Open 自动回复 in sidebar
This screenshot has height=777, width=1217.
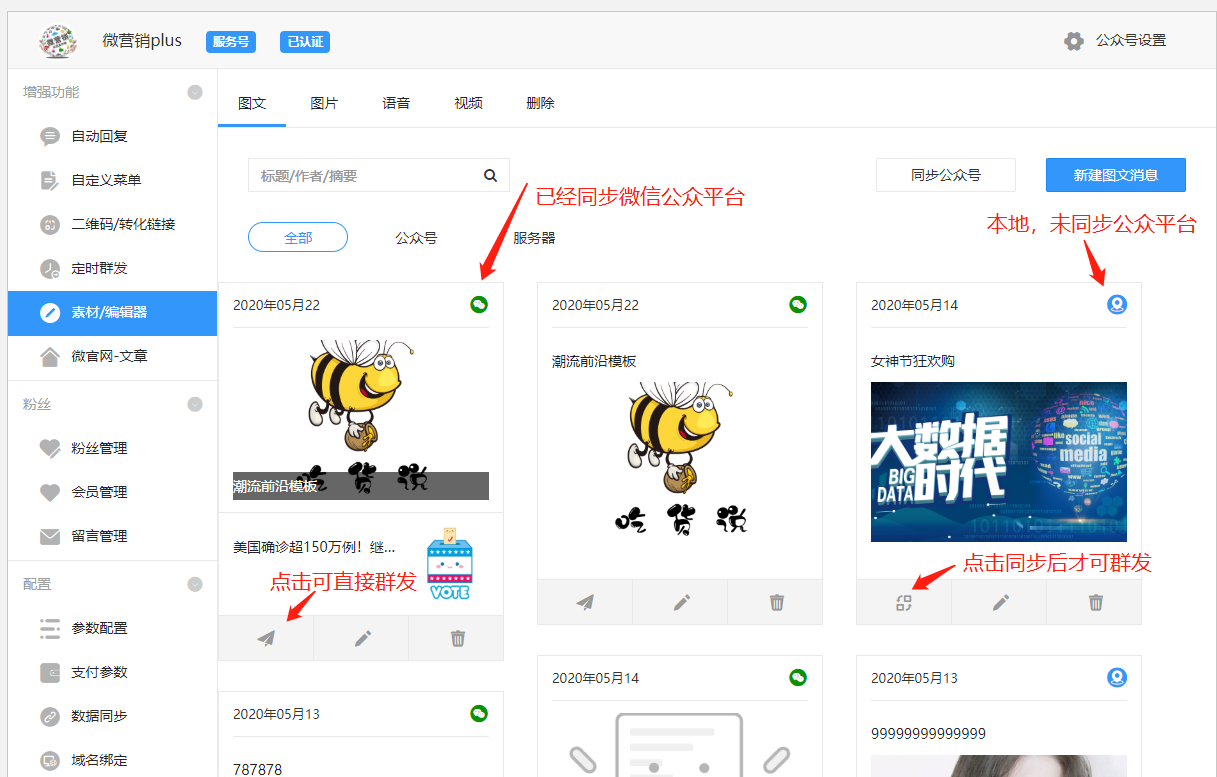(99, 136)
